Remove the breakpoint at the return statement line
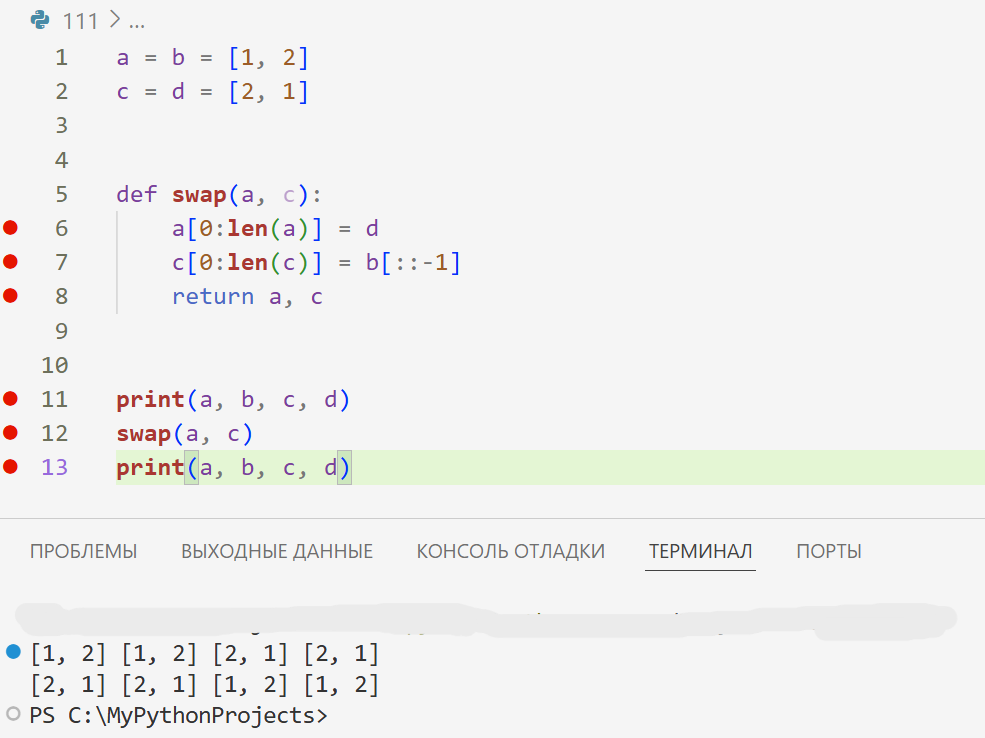Screen dimensions: 985x738 click(x=11, y=296)
